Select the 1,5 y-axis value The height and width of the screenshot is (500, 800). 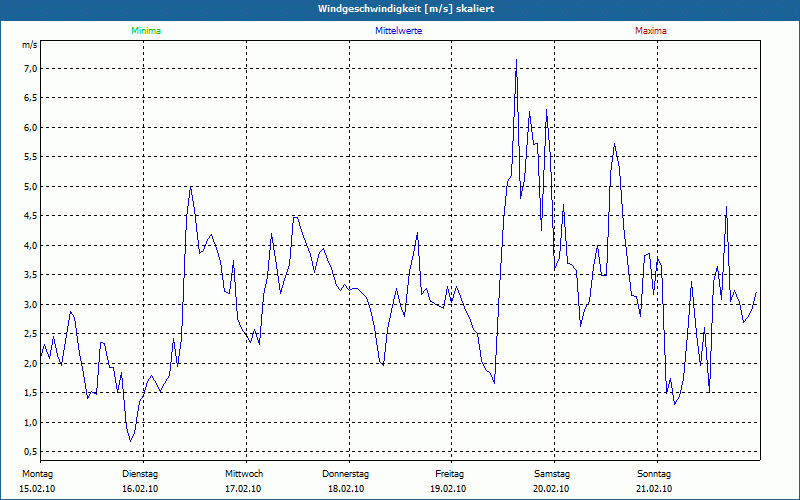(x=31, y=393)
